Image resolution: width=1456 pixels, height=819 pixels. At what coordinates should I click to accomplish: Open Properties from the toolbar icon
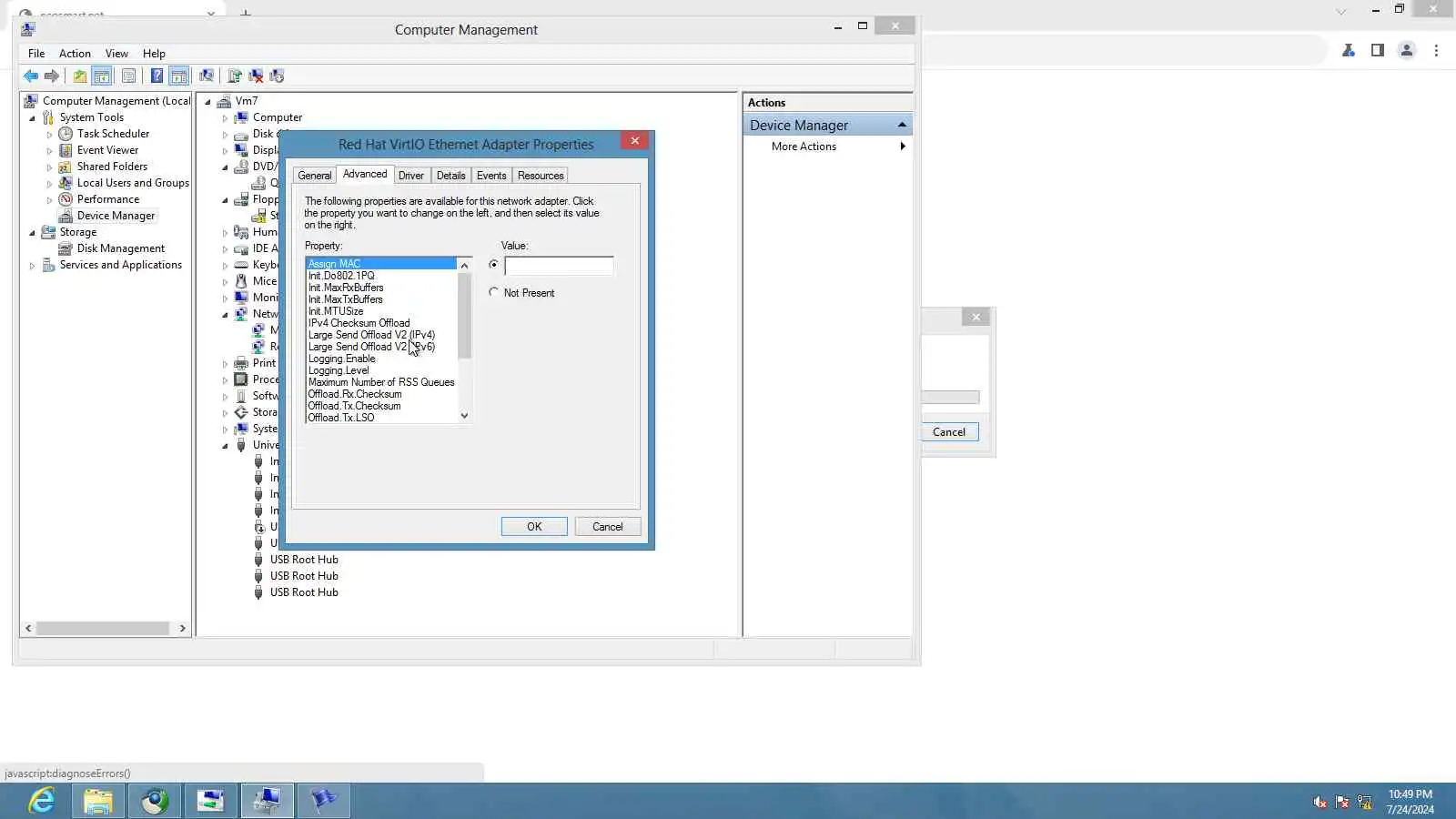click(128, 76)
